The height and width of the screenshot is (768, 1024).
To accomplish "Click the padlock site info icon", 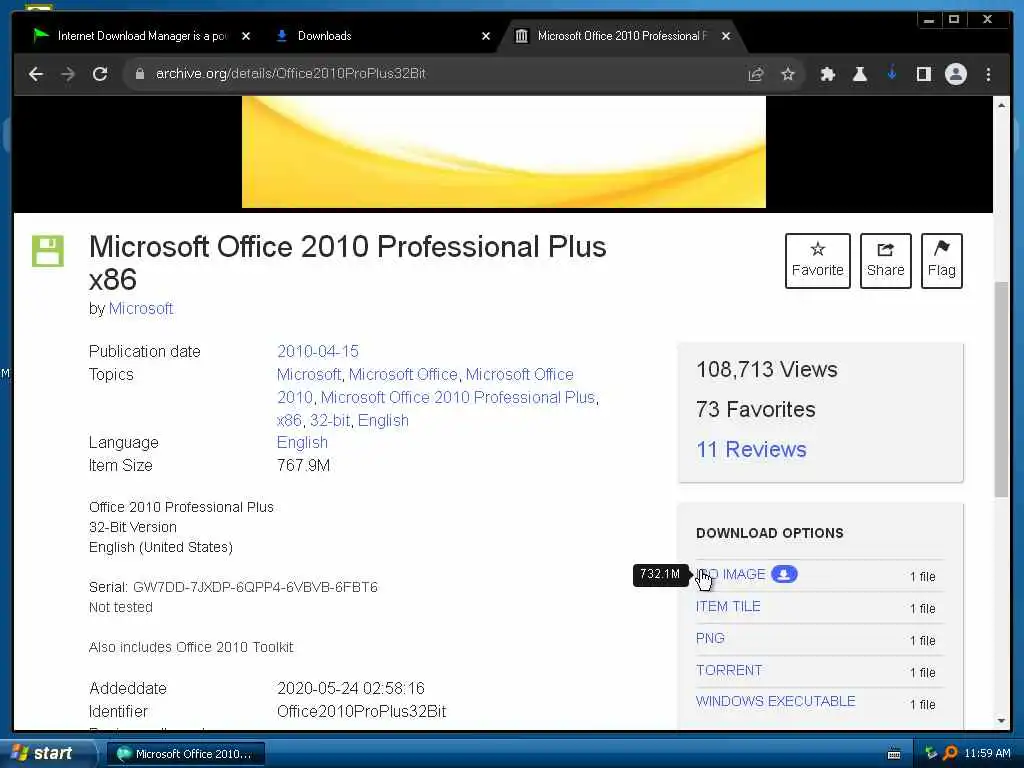I will point(139,74).
